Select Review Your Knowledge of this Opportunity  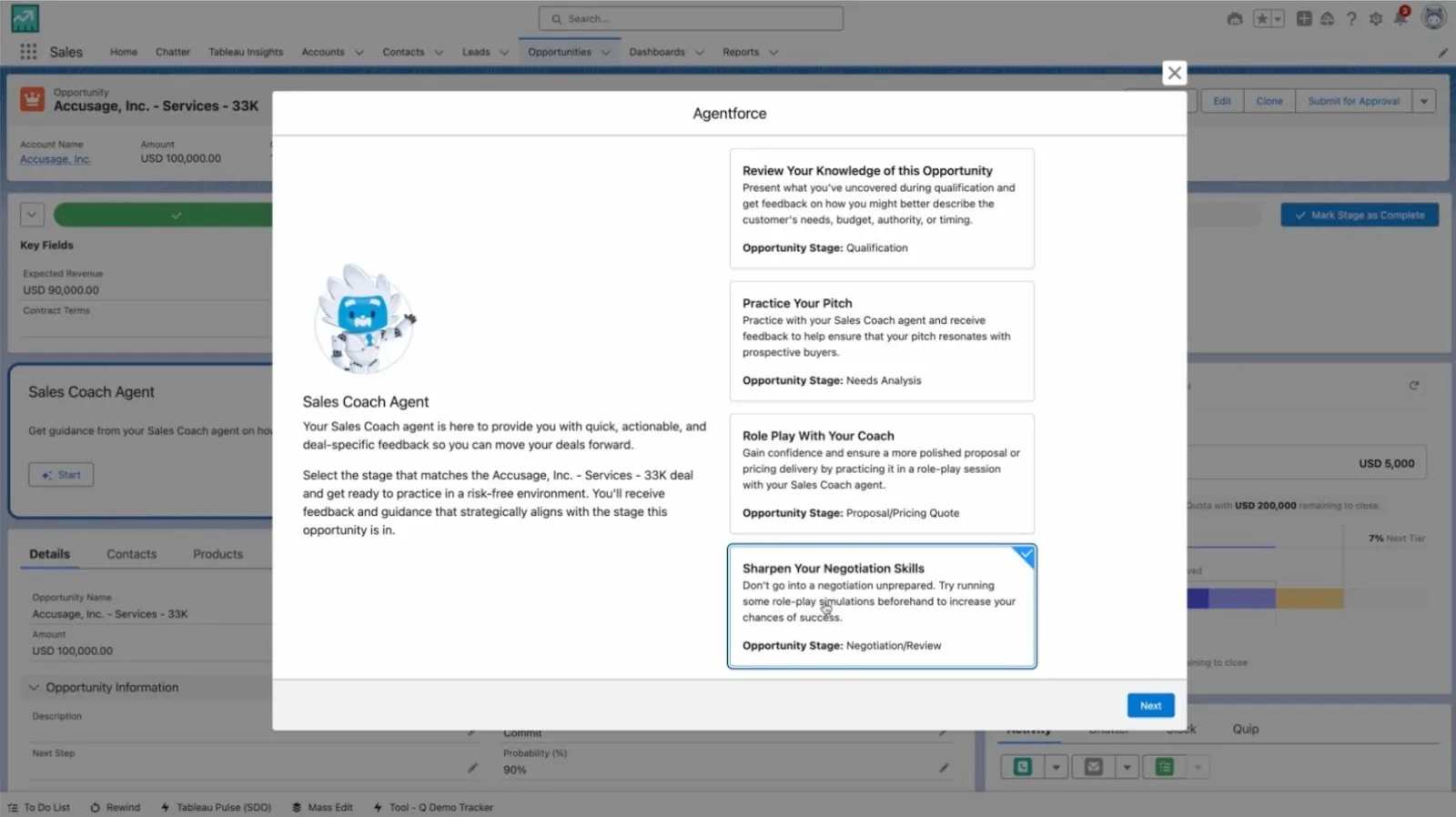click(x=882, y=208)
